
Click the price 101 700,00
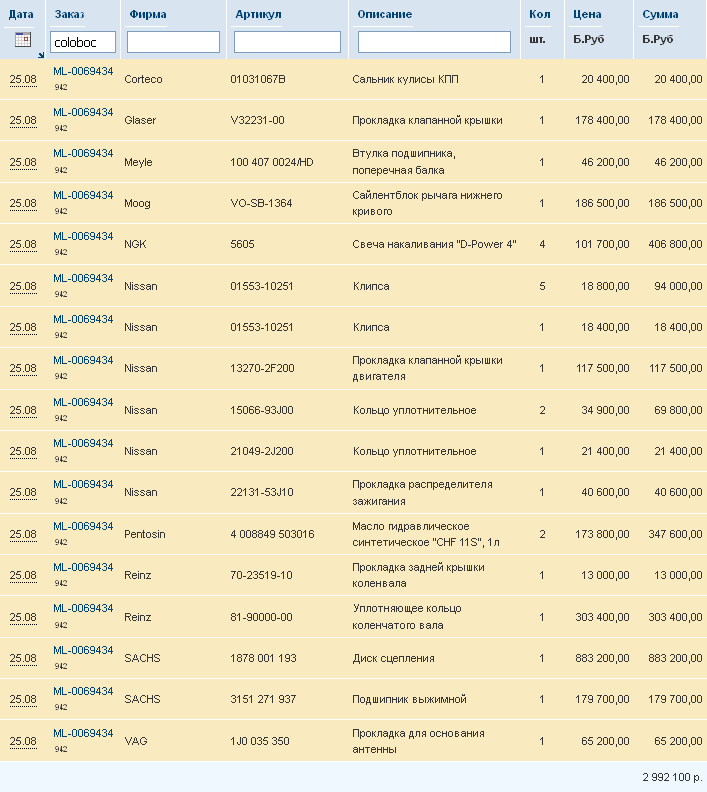pos(602,244)
